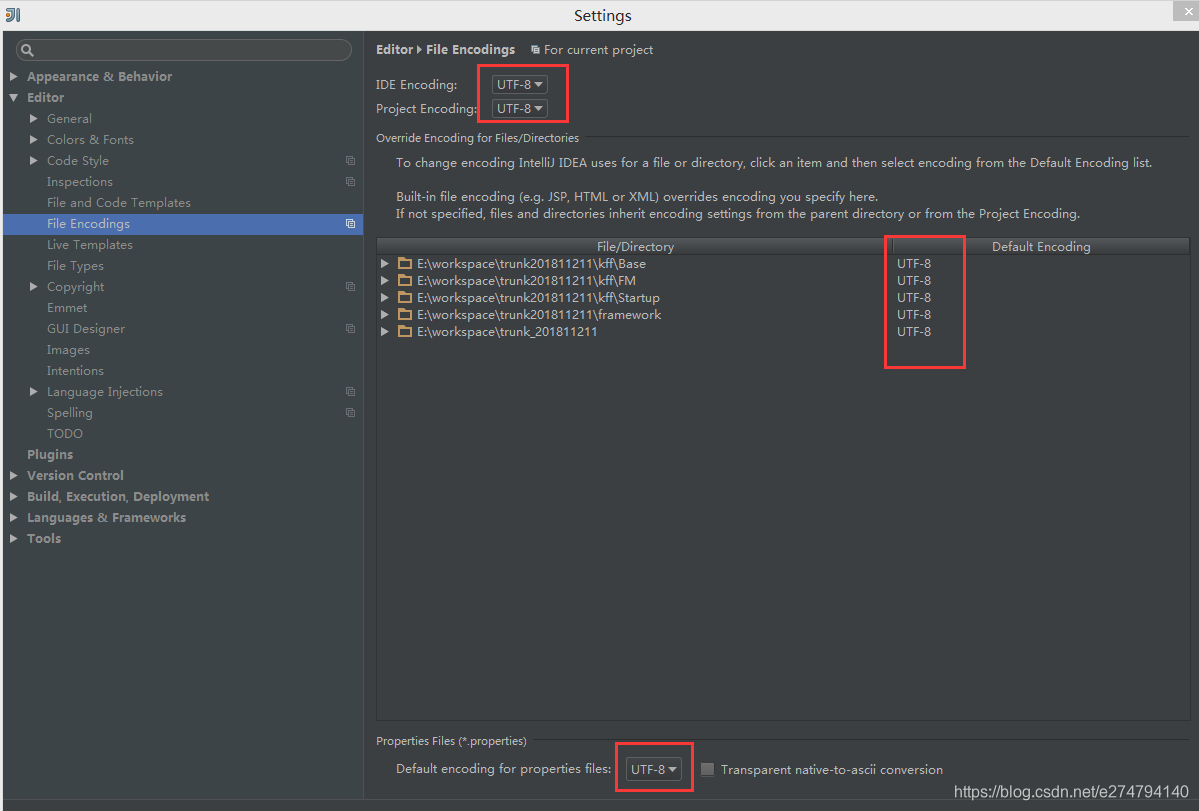Click the per-project icon on File Encodings entry
The image size is (1199, 811).
pyautogui.click(x=350, y=223)
